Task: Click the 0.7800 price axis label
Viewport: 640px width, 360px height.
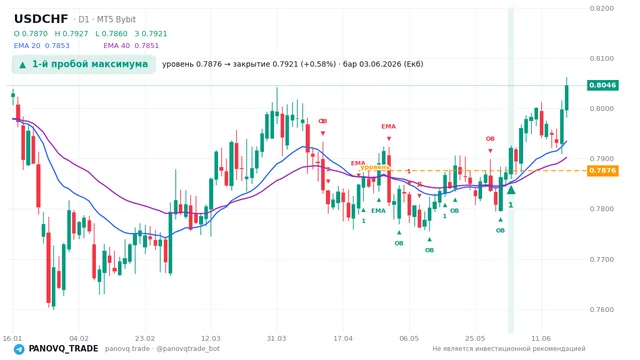Action: tap(602, 209)
